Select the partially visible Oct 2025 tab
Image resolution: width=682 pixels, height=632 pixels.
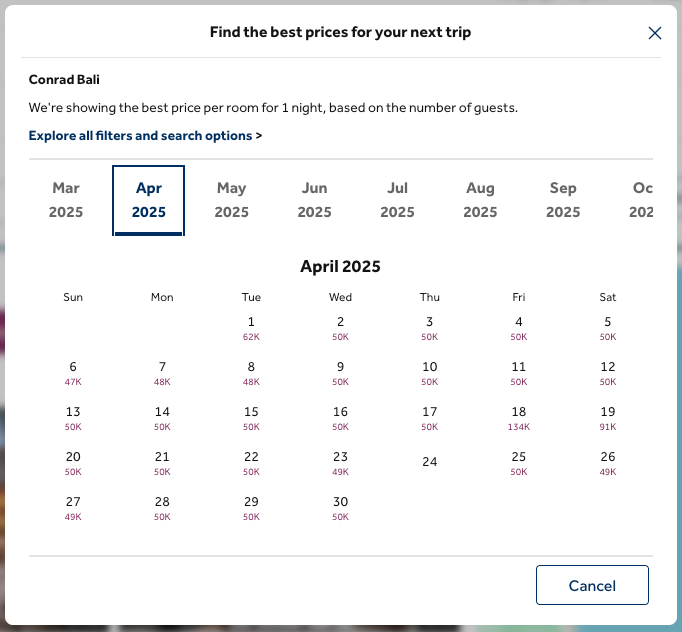641,200
